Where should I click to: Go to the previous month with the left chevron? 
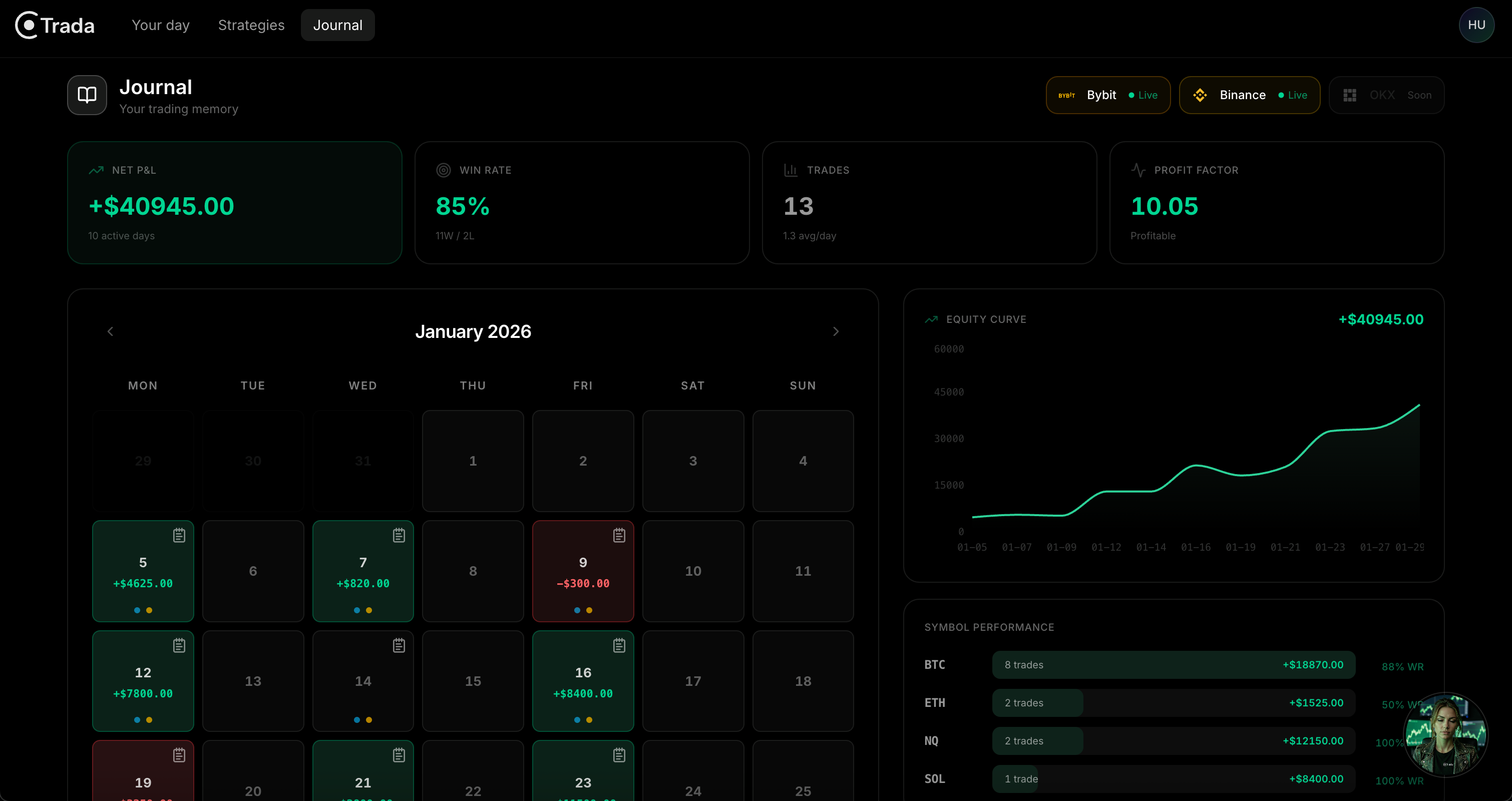[x=110, y=331]
